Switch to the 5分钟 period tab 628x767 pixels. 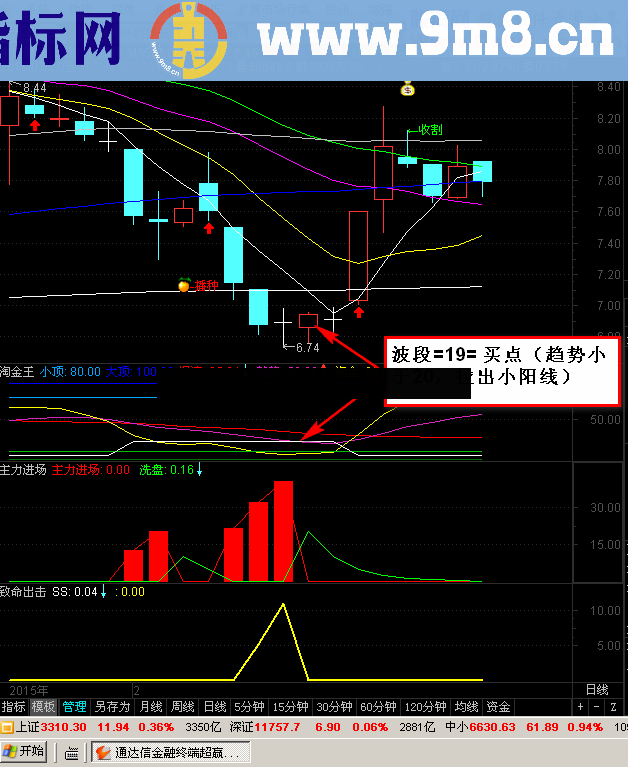(249, 706)
